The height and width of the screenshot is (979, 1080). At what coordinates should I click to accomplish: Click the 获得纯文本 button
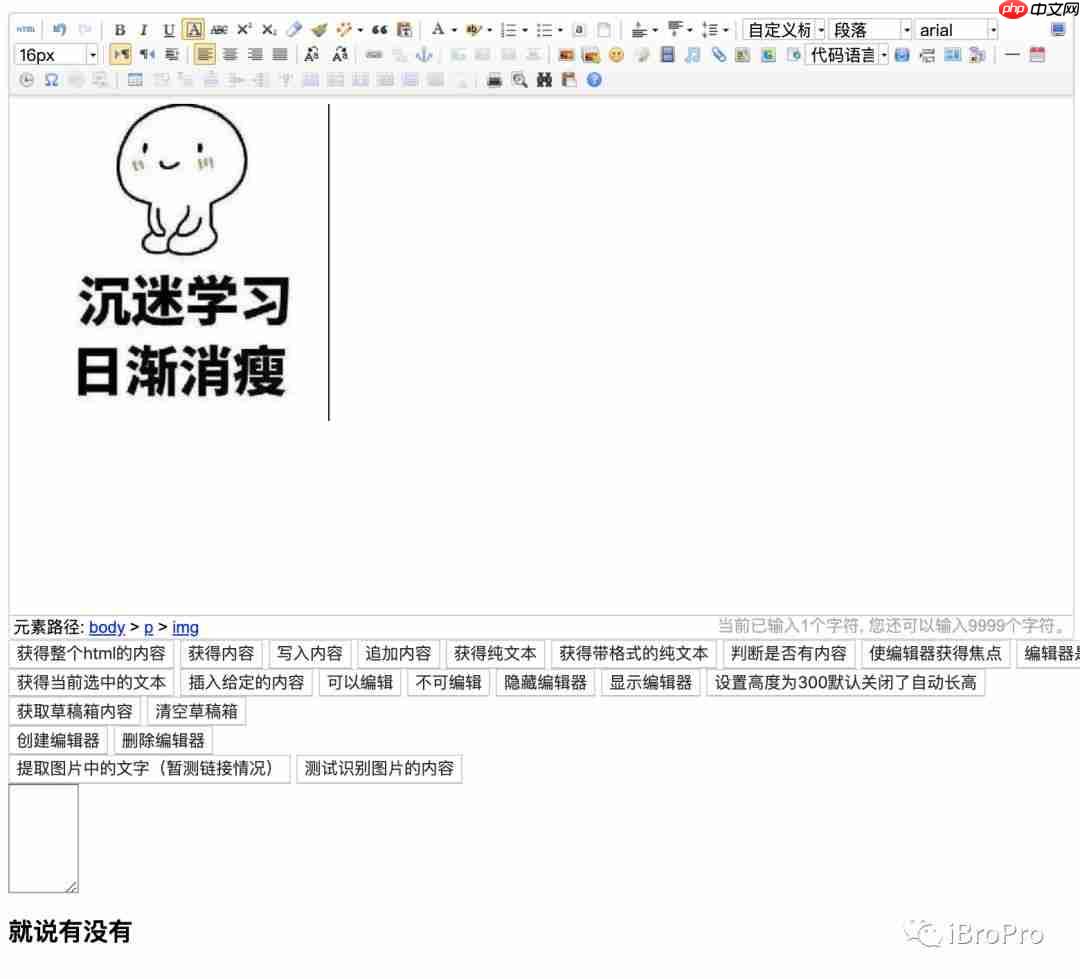click(x=495, y=653)
